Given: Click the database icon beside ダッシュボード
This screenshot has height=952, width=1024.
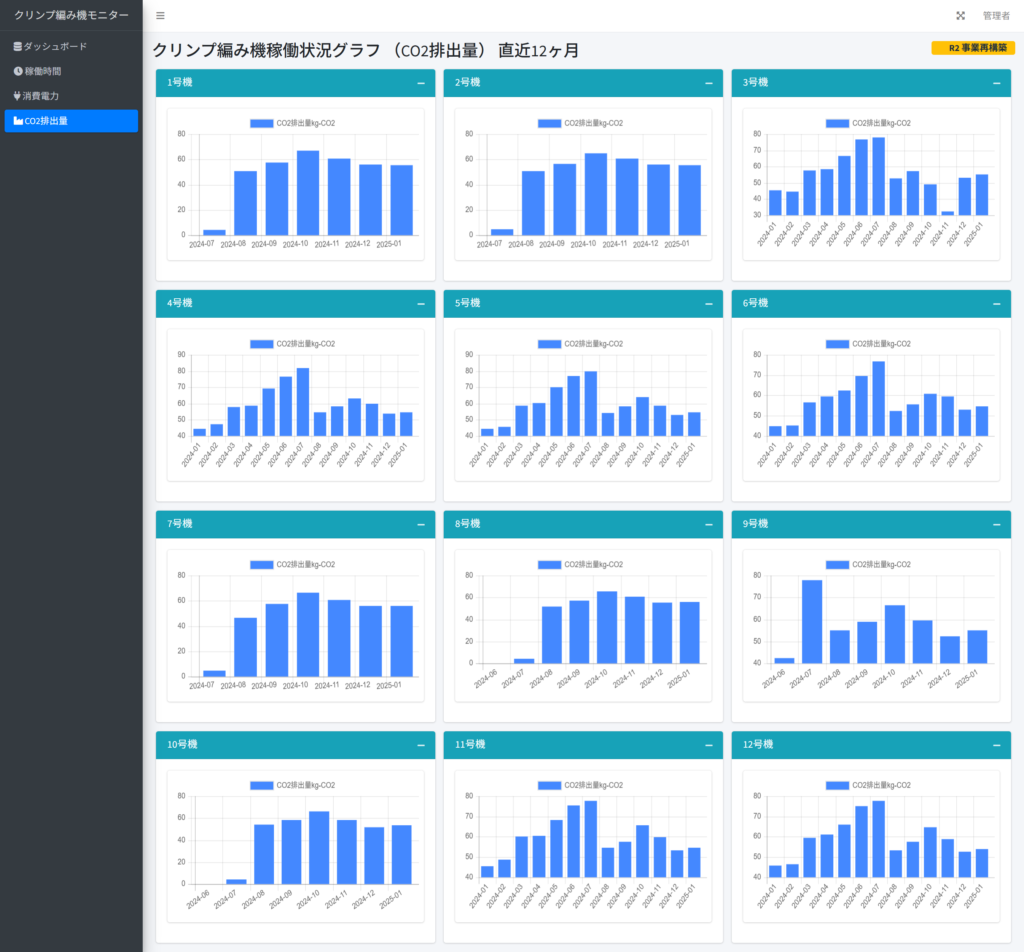Looking at the screenshot, I should 17,46.
